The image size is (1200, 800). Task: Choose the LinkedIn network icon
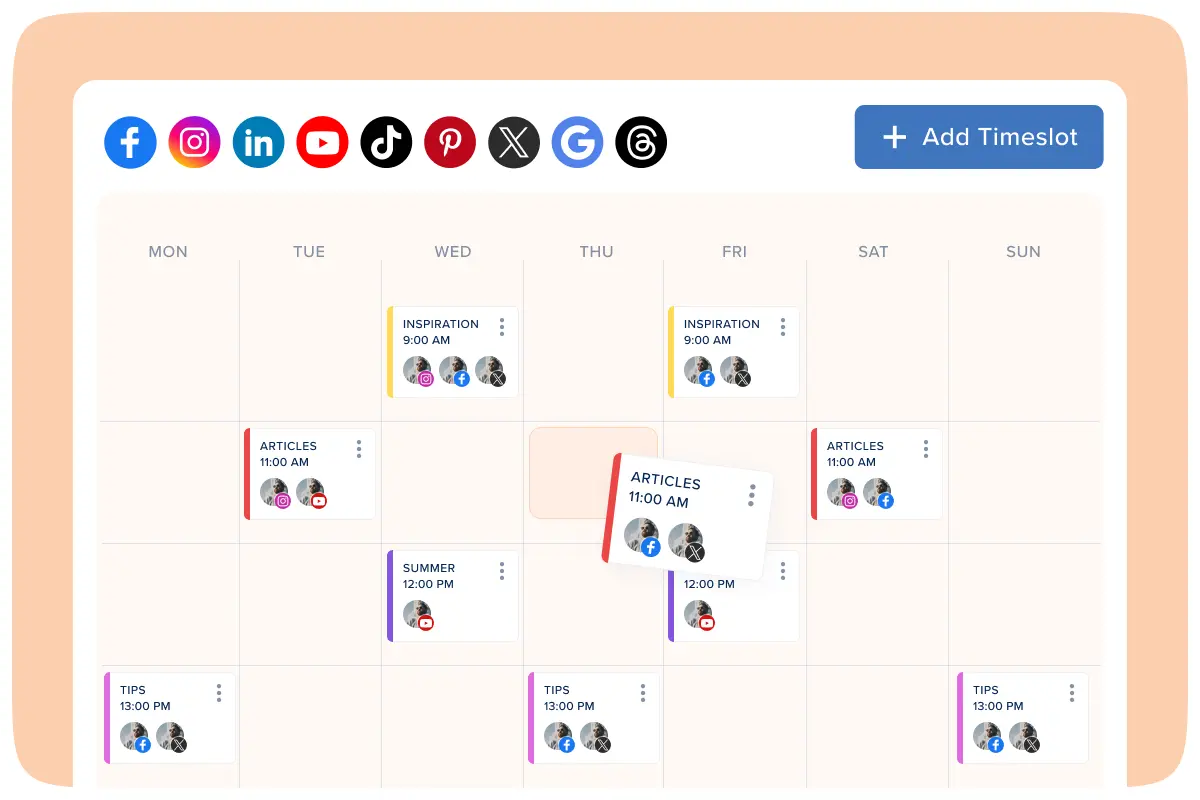point(258,142)
